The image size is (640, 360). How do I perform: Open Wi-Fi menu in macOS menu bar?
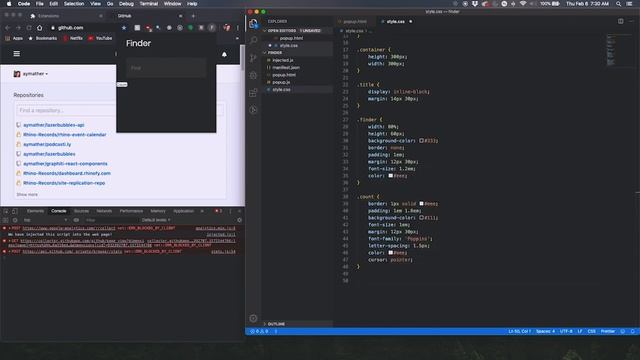[523, 4]
